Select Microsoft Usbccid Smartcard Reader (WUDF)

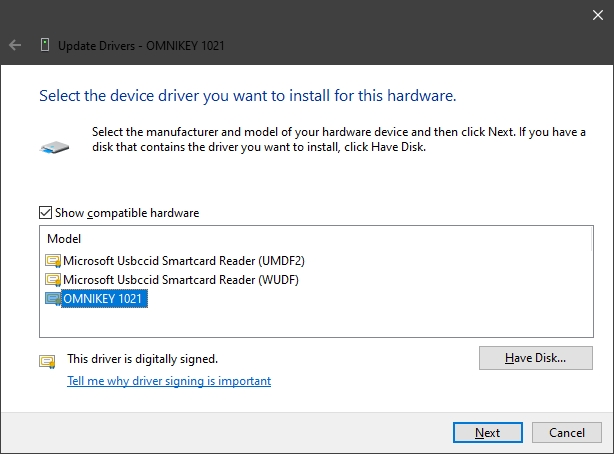tap(181, 280)
